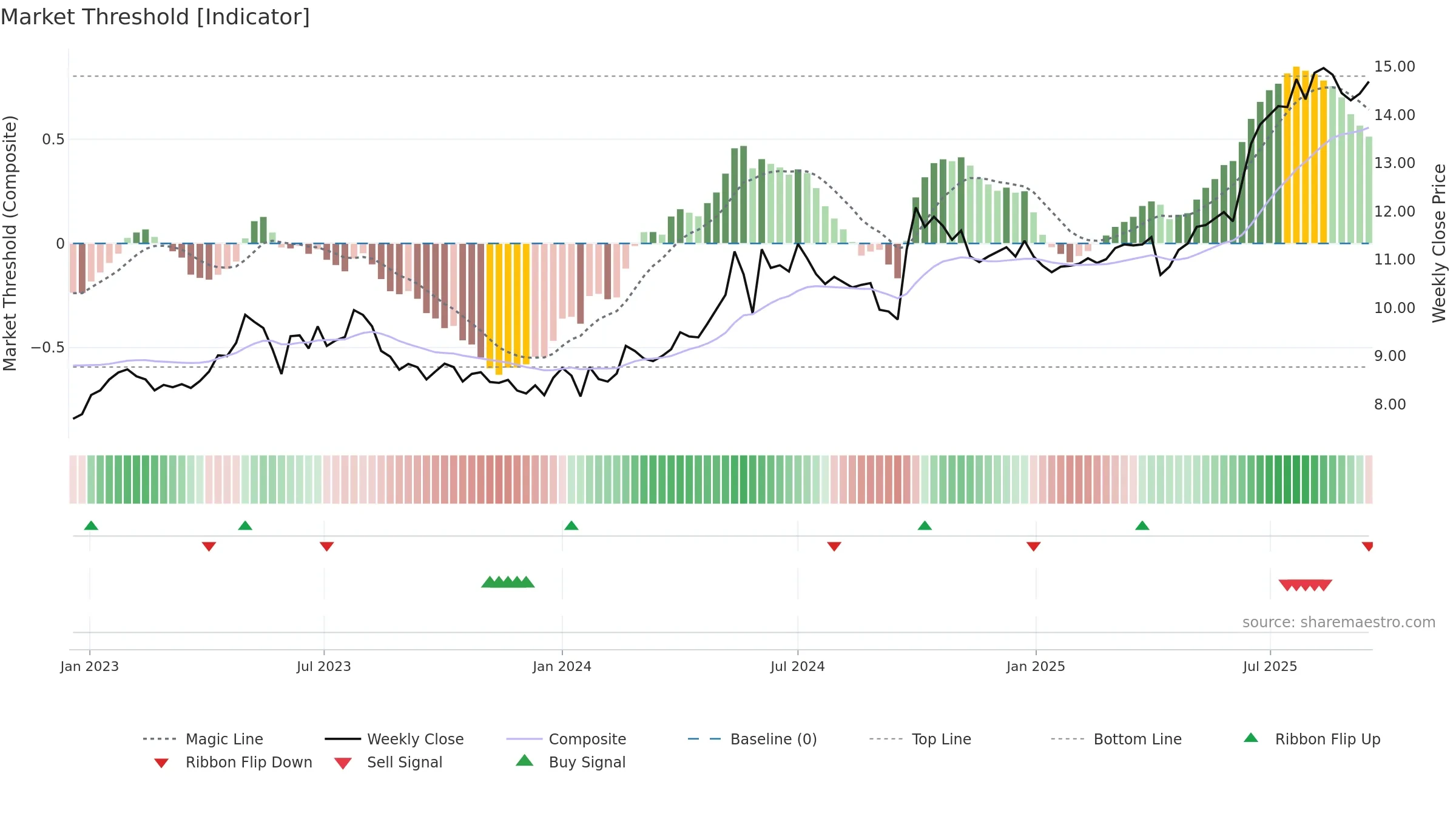Click the red flip-down triangle at Jan 2025
Image resolution: width=1456 pixels, height=819 pixels.
point(1034,547)
